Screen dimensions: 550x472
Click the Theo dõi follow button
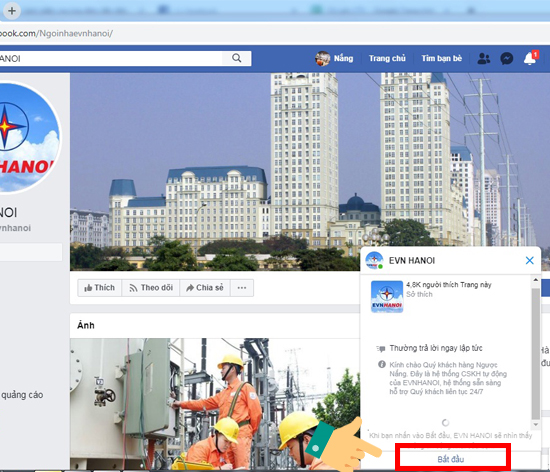point(151,288)
